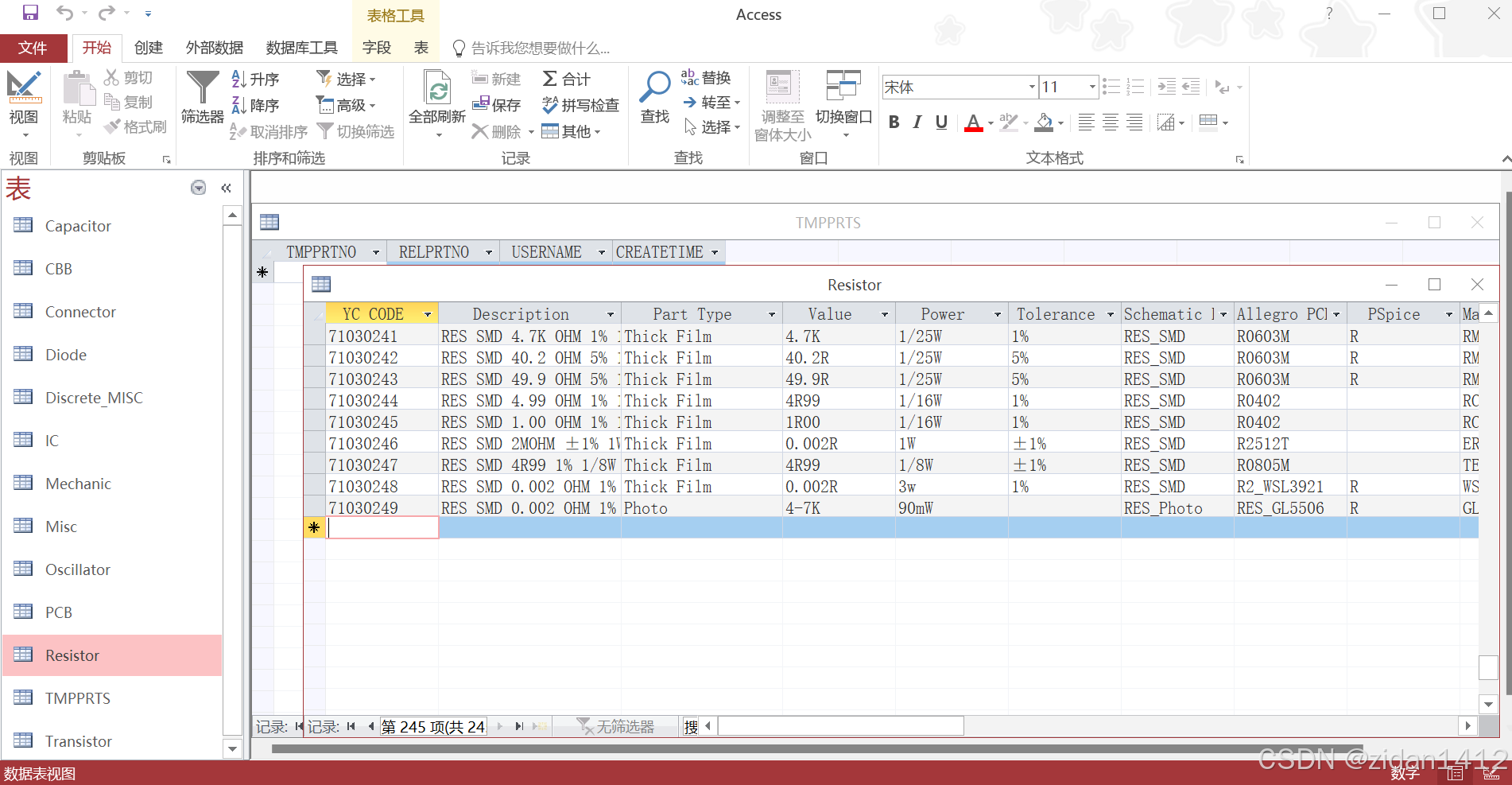
Task: Click the Format Painter (格式刷) icon
Action: coord(111,126)
